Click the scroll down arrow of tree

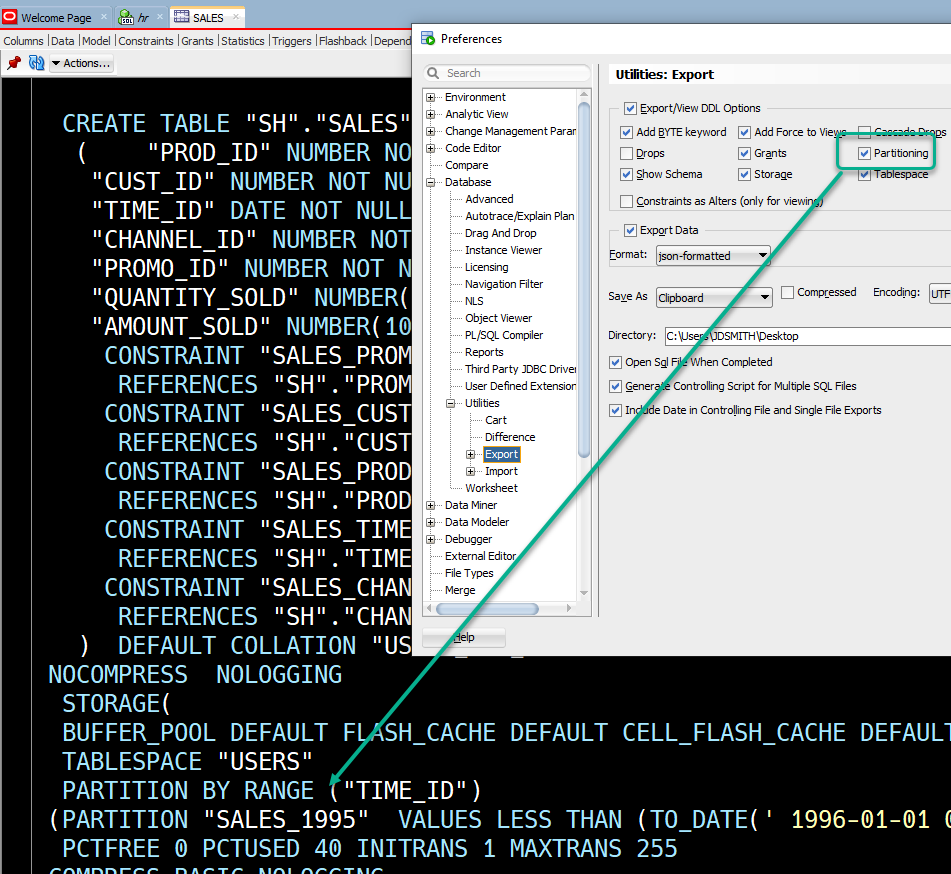pos(584,593)
